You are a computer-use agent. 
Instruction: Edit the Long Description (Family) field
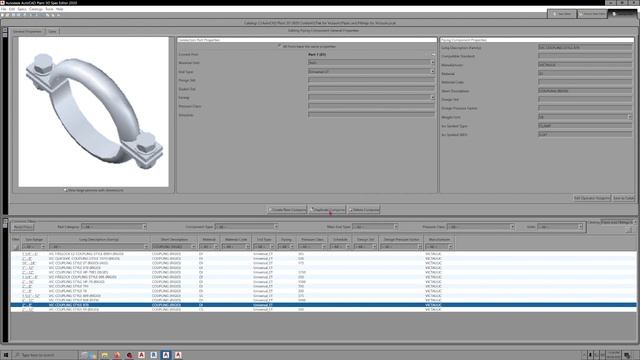point(585,48)
